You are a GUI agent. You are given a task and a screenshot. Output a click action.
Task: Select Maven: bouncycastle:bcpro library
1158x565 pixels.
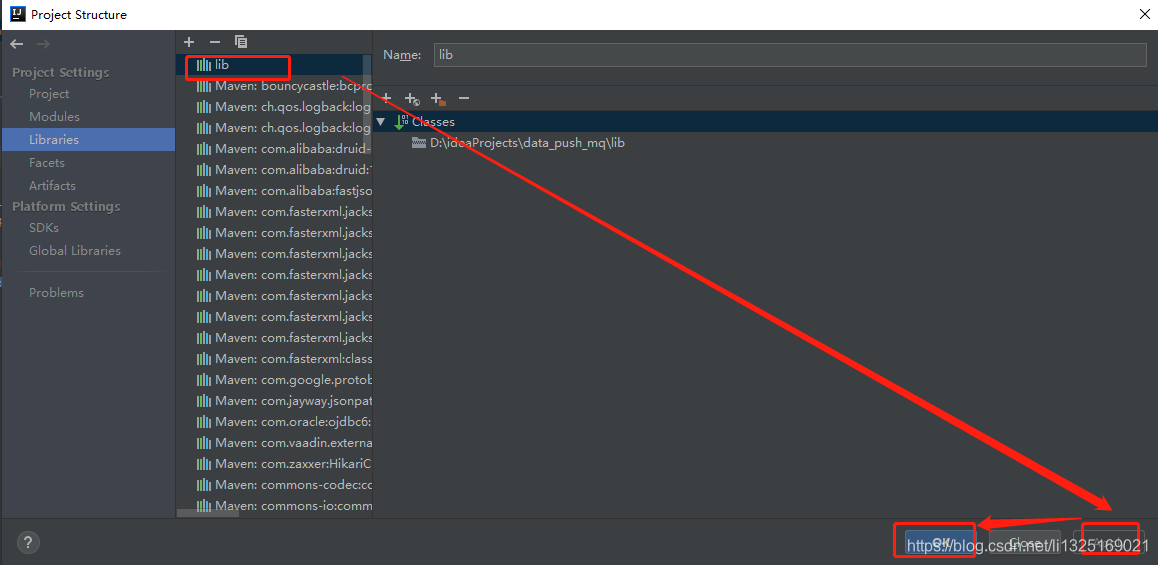tap(274, 86)
